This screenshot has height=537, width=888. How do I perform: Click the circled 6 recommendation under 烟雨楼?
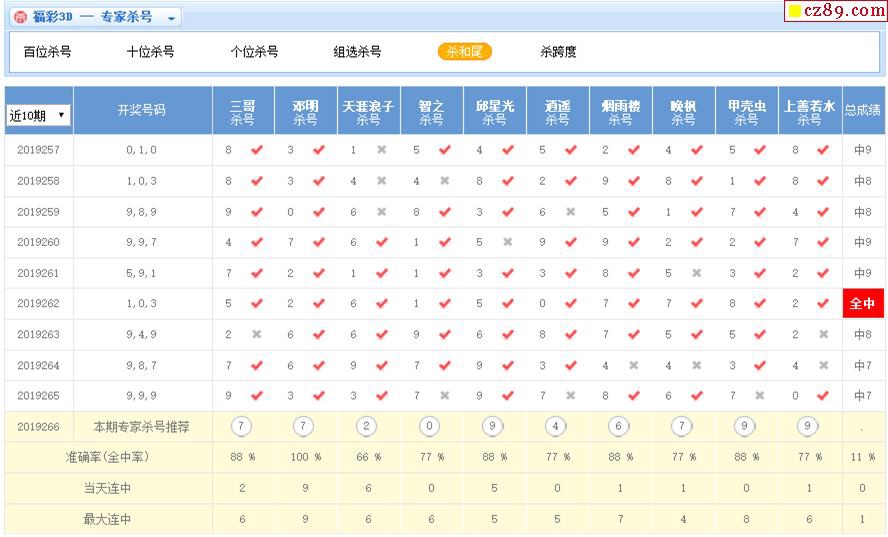click(x=619, y=426)
